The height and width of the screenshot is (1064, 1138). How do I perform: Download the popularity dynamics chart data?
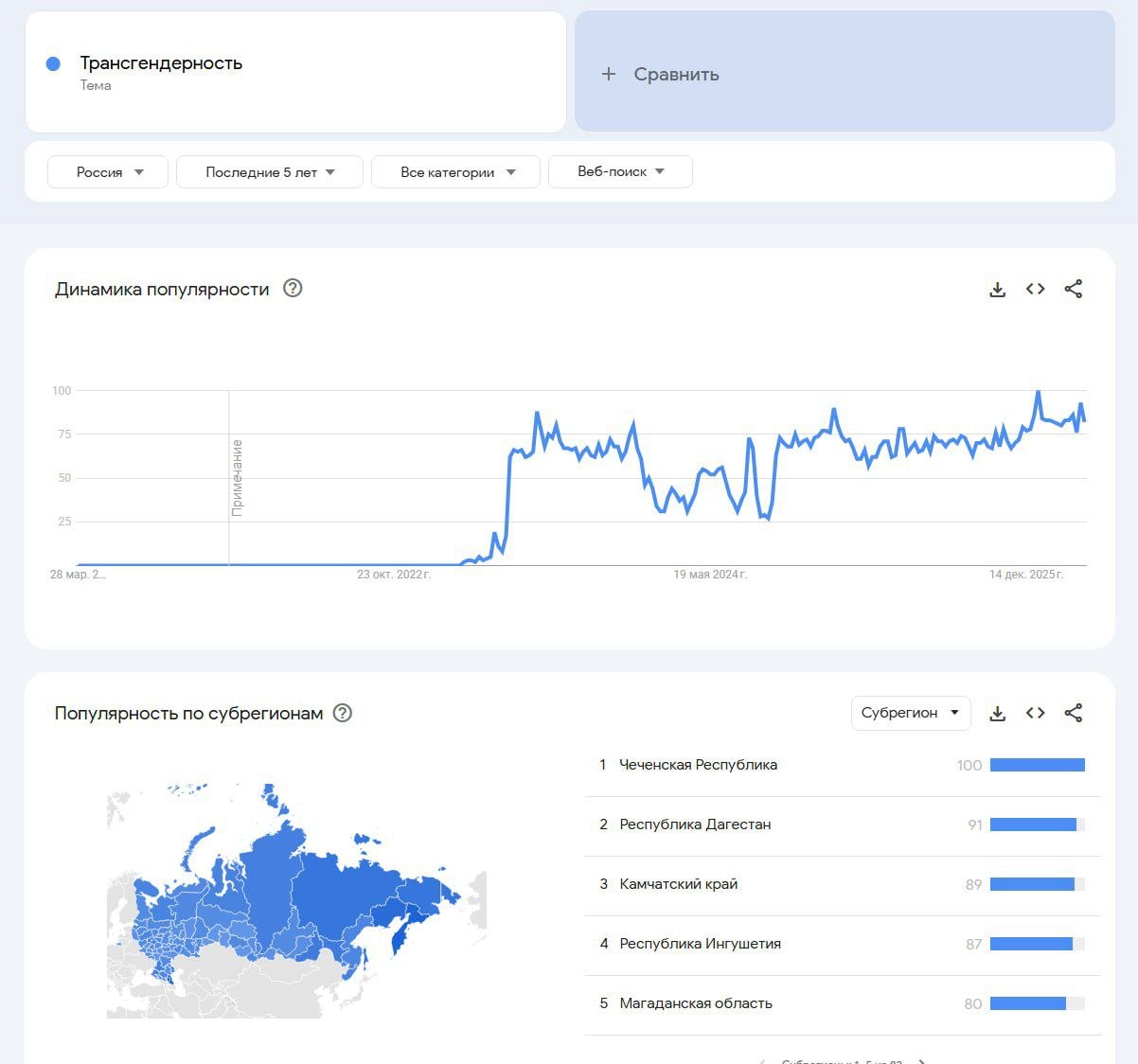[997, 290]
